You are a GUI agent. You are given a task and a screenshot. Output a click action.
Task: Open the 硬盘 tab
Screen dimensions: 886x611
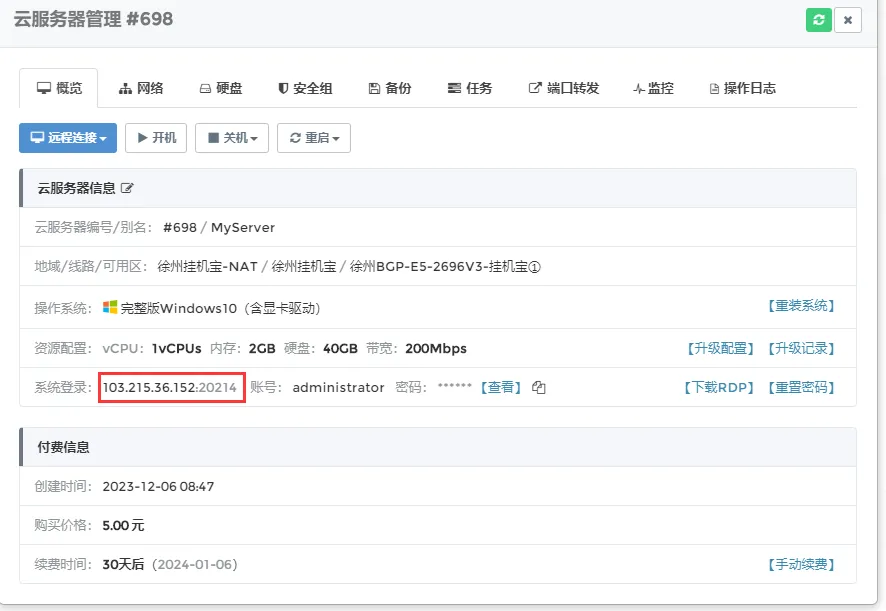(220, 88)
